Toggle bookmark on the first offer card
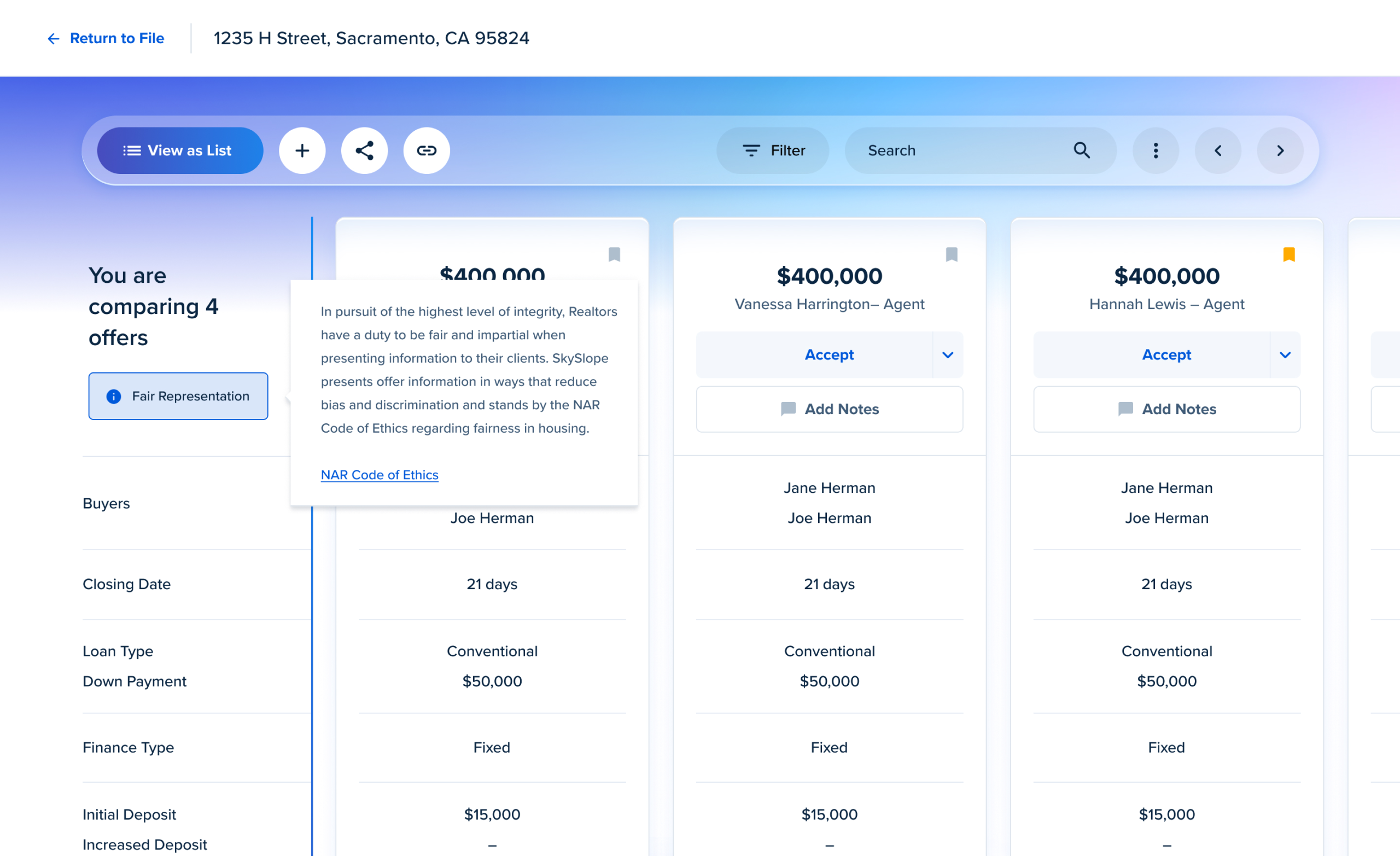Viewport: 1400px width, 856px height. (614, 255)
